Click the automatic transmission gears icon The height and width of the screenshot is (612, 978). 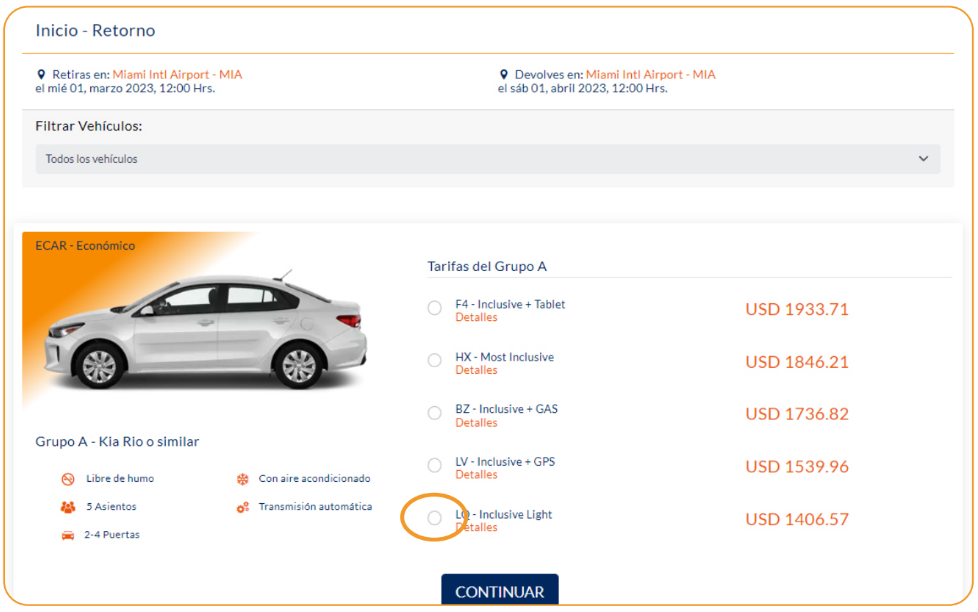coord(242,507)
